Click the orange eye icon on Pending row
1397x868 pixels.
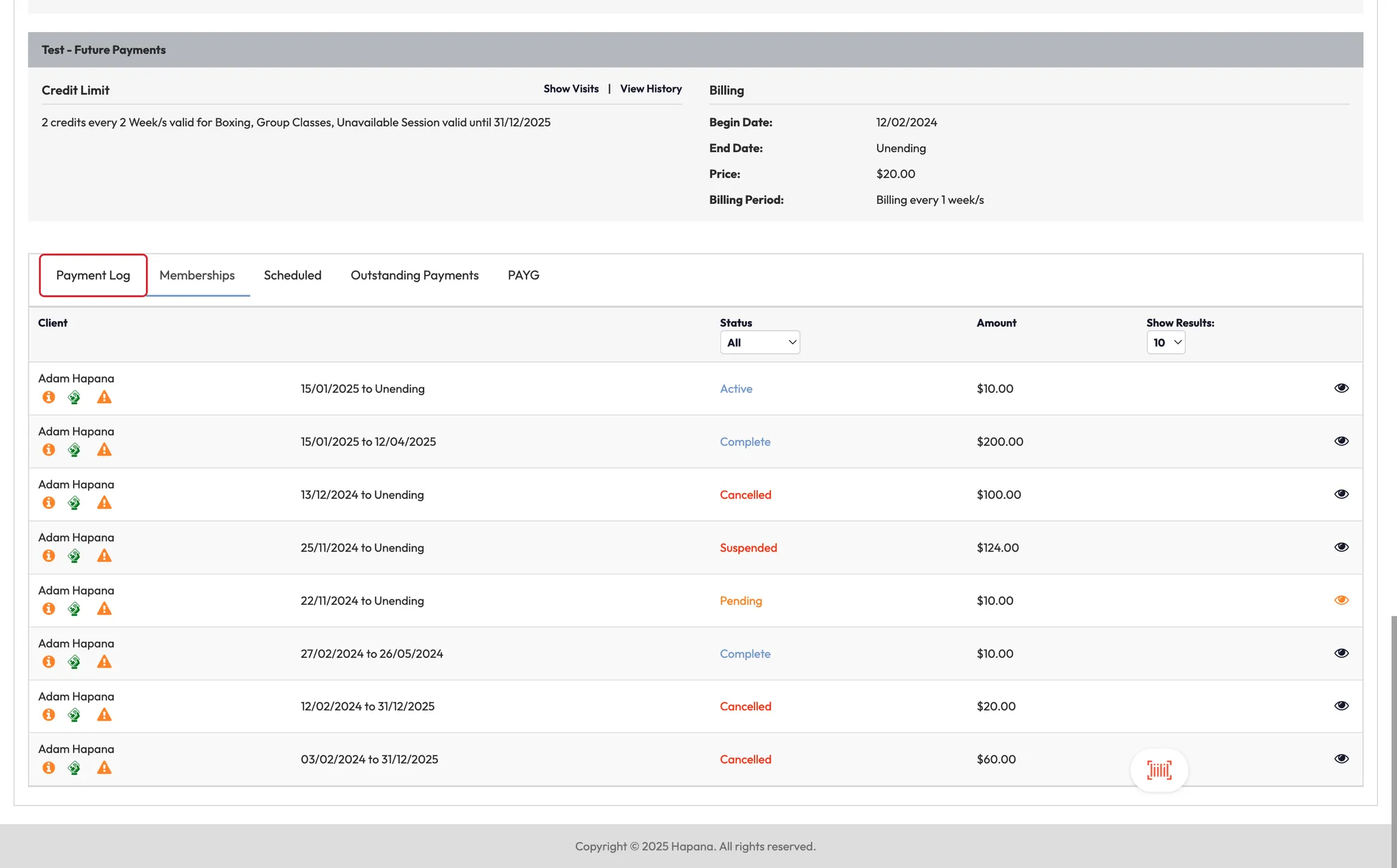click(x=1341, y=600)
